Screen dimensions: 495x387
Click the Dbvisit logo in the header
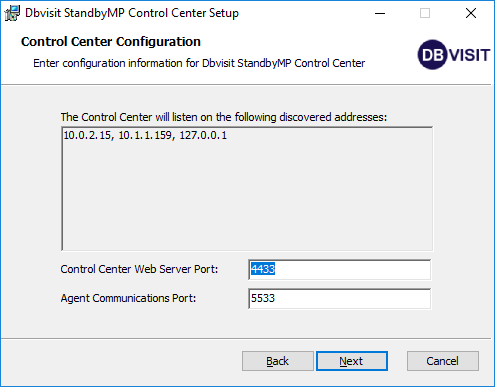click(x=454, y=55)
